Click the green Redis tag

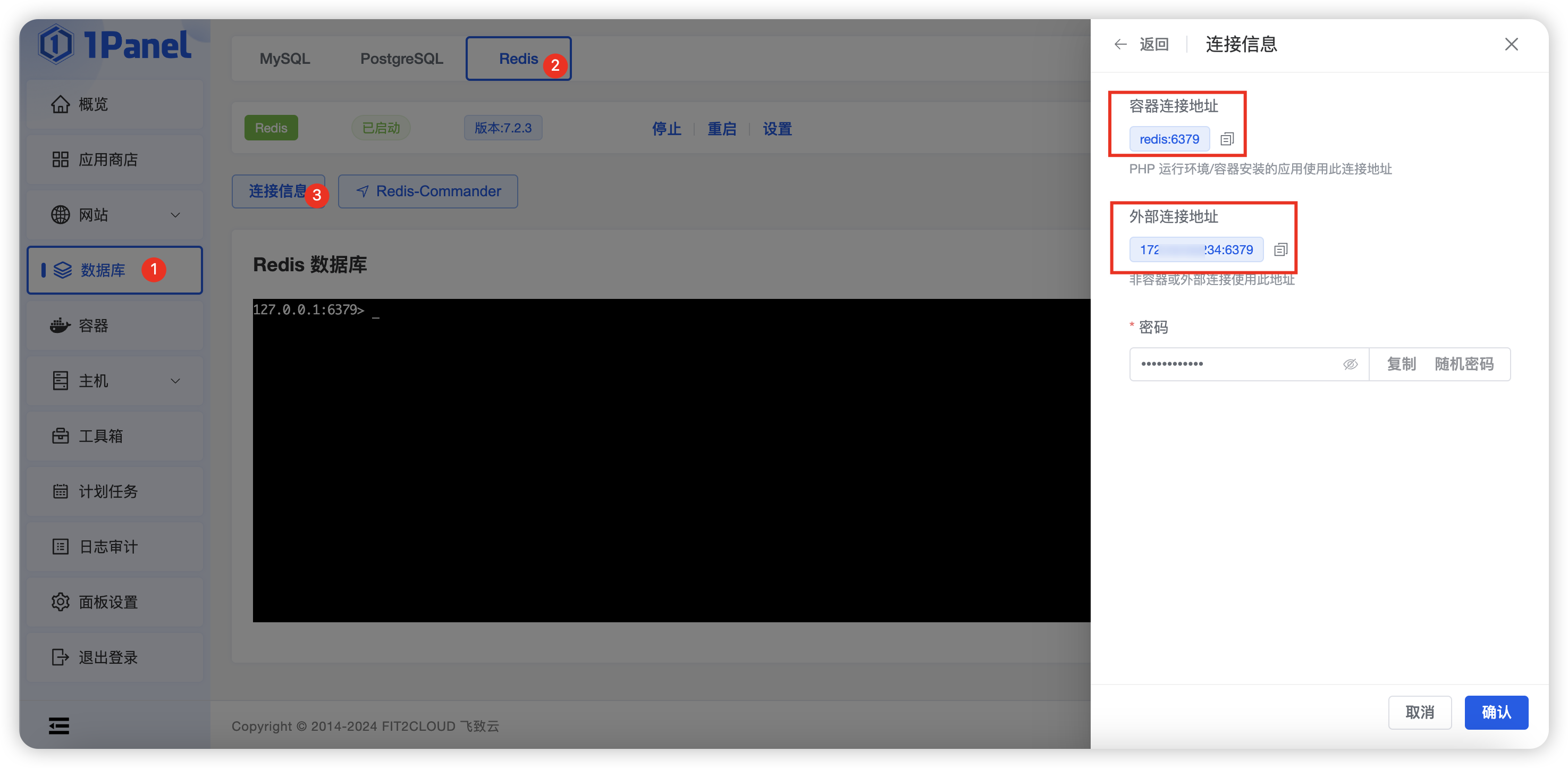[x=271, y=128]
